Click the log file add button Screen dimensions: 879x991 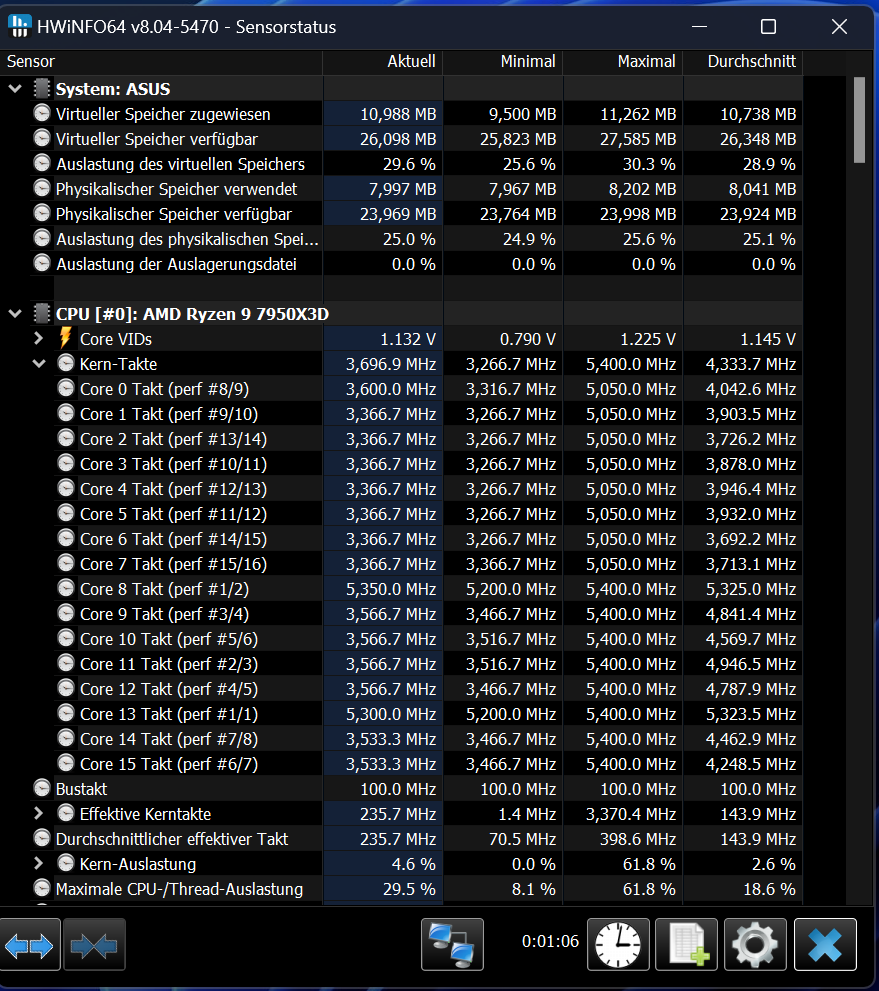click(x=687, y=944)
